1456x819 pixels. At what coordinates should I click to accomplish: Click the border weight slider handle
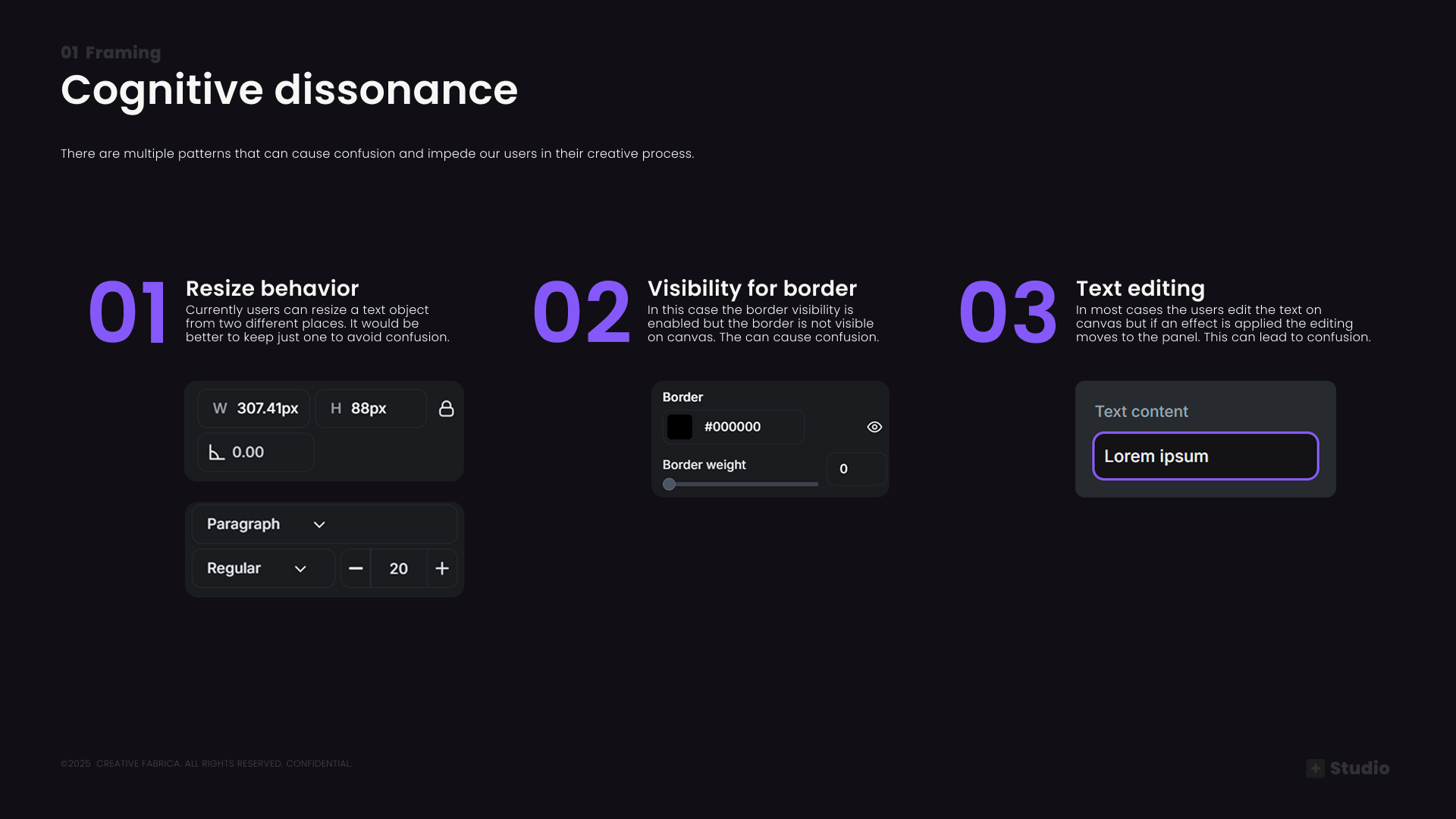click(x=669, y=484)
